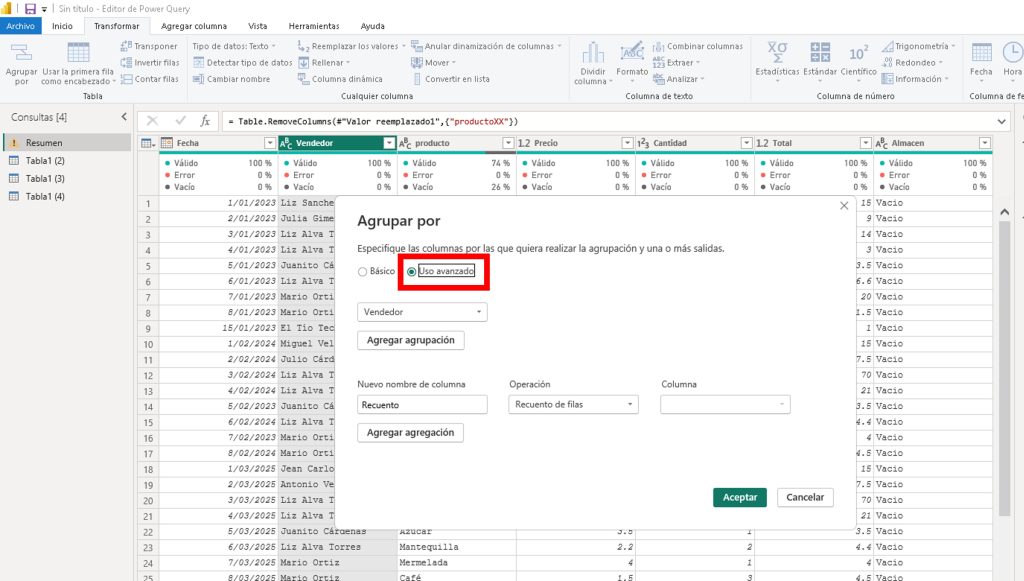Select the Uso avanzado radio option
Screen dimensions: 1024x581
tap(412, 272)
